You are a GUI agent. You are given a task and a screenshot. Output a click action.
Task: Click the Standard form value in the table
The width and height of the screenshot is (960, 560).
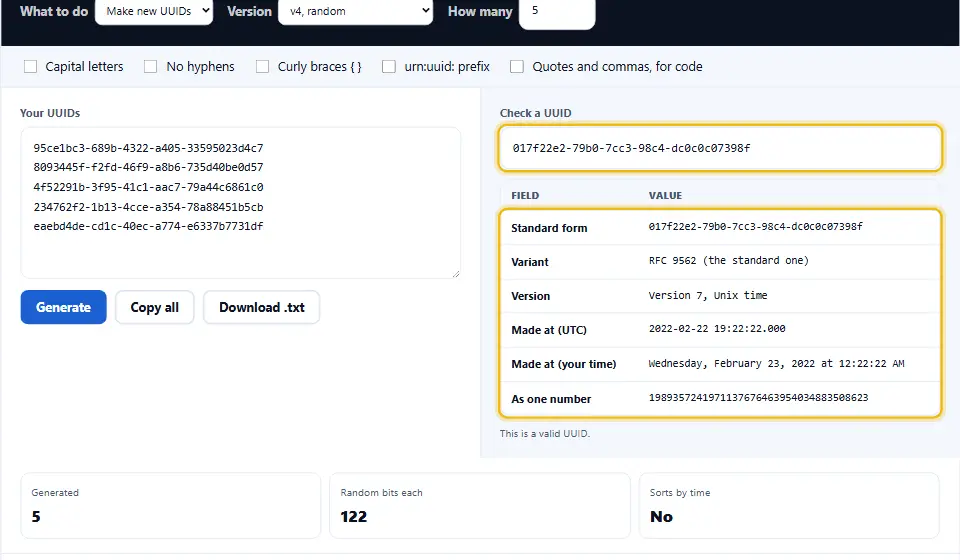point(756,226)
